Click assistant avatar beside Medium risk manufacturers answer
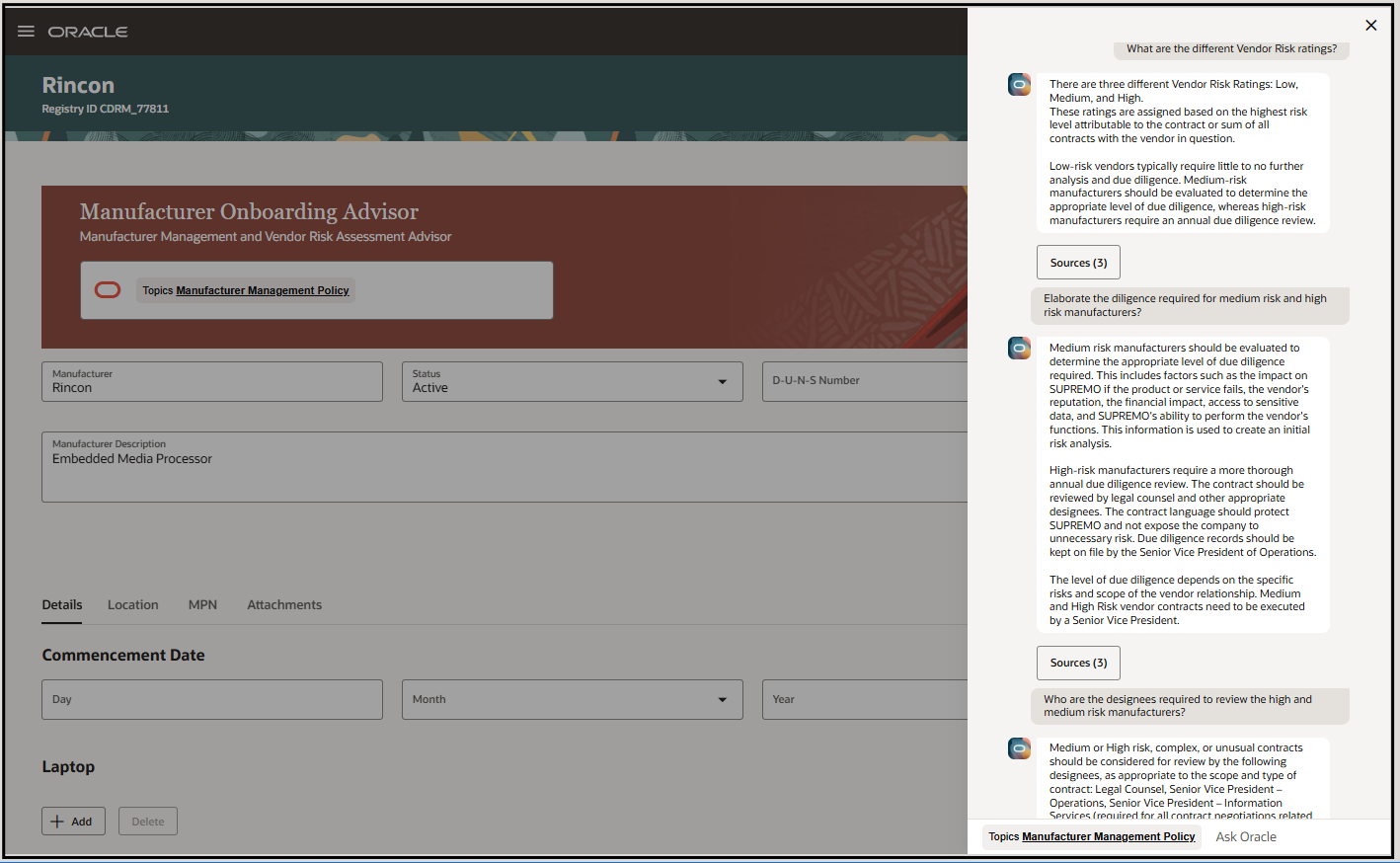The height and width of the screenshot is (863, 1400). (1019, 349)
